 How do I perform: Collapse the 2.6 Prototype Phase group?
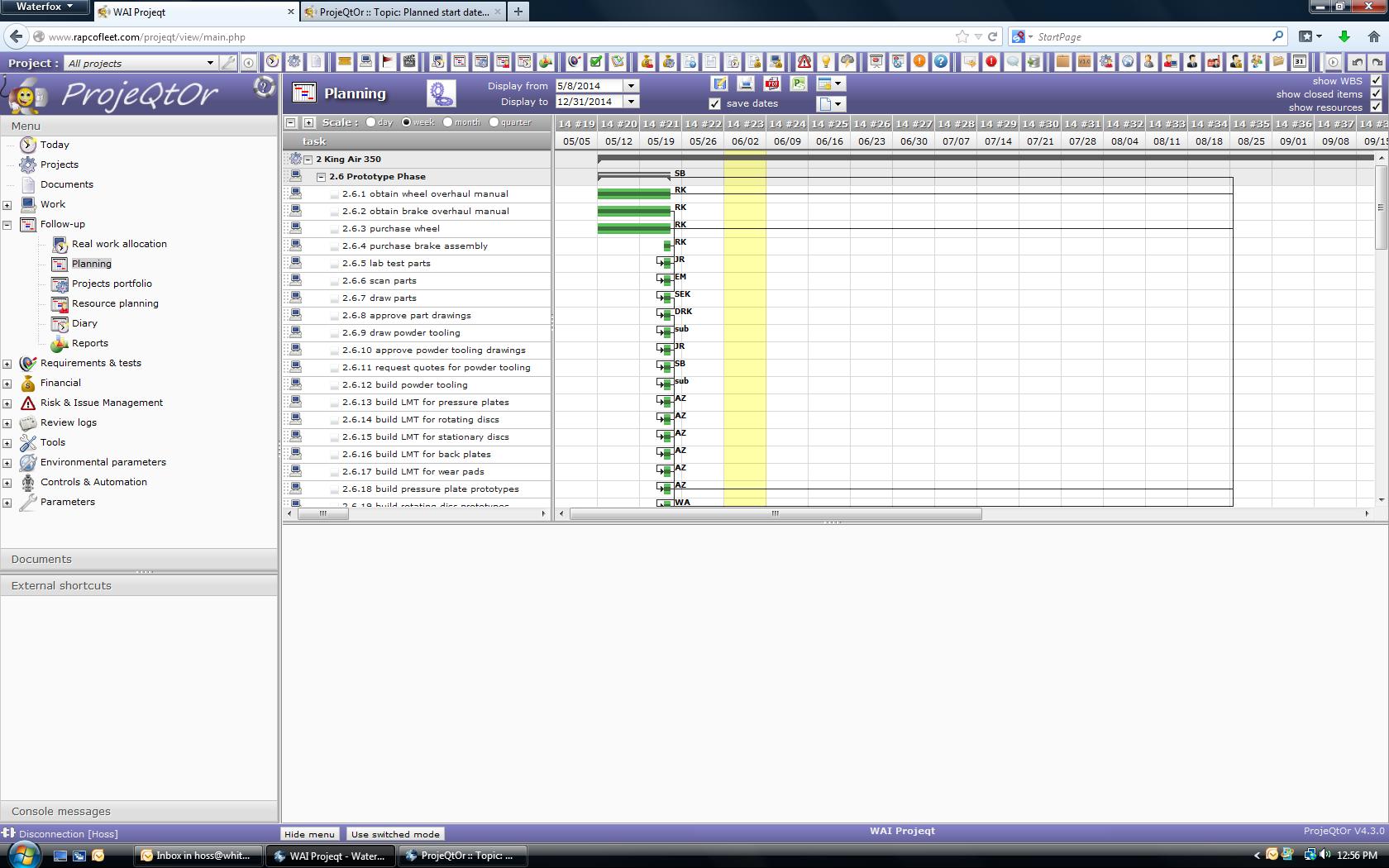click(x=322, y=177)
